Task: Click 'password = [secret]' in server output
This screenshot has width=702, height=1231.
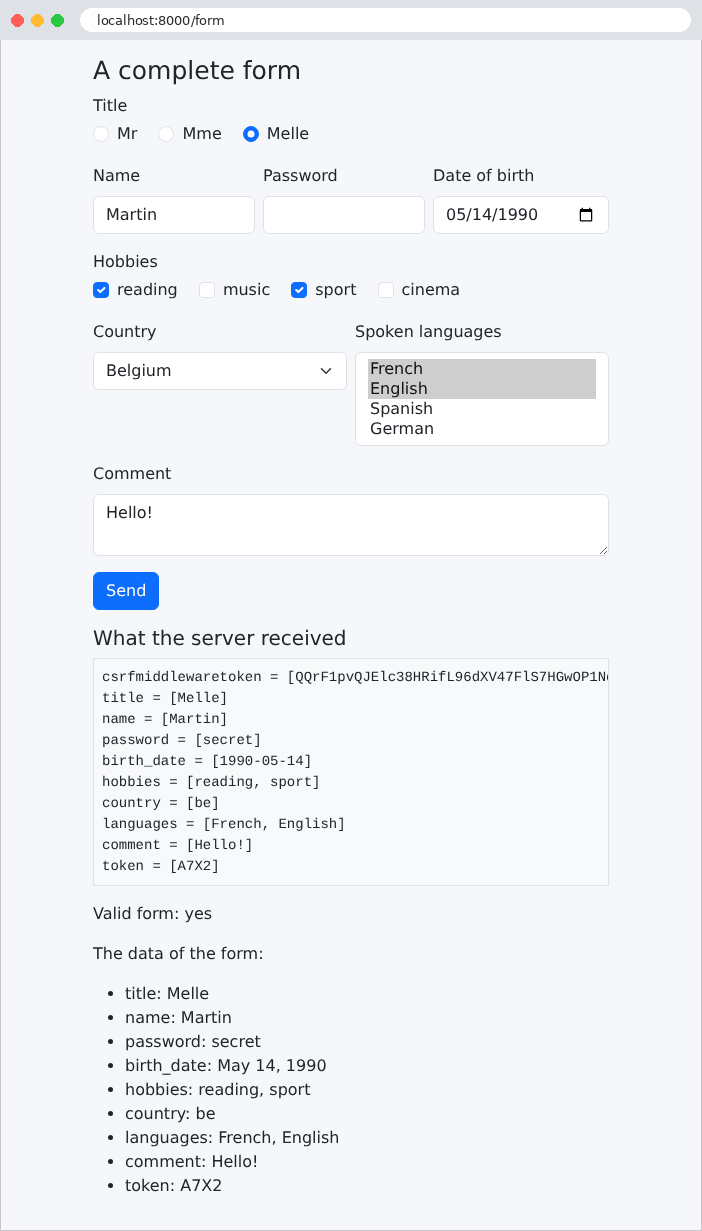Action: tap(181, 740)
